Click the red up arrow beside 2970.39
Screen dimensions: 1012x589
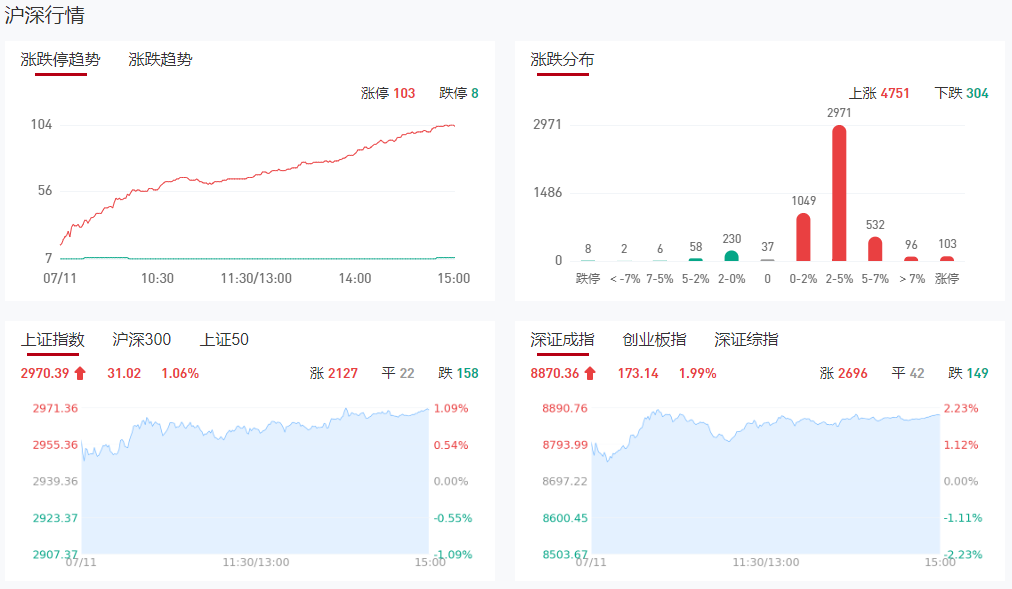pyautogui.click(x=80, y=373)
